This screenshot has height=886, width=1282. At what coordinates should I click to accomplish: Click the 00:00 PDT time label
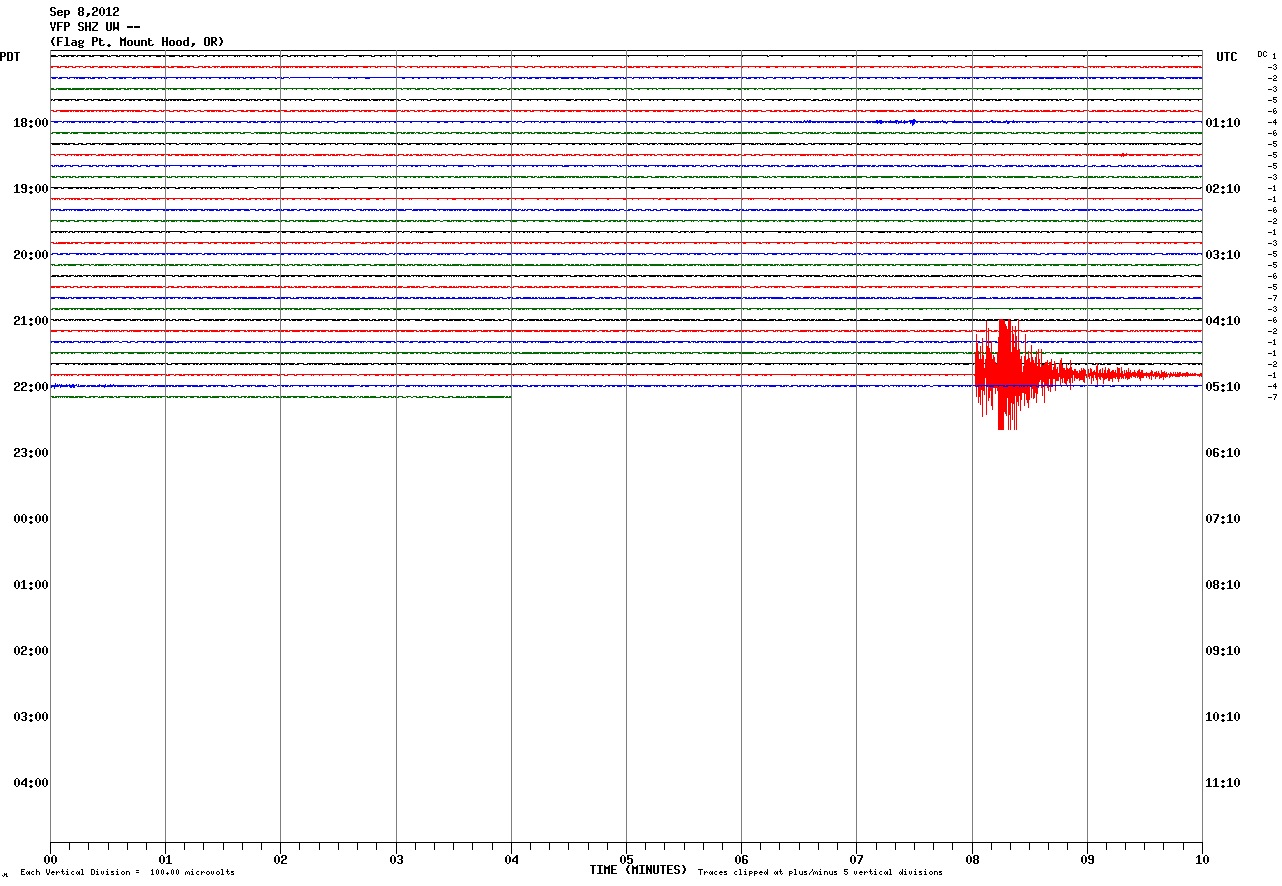[x=30, y=519]
